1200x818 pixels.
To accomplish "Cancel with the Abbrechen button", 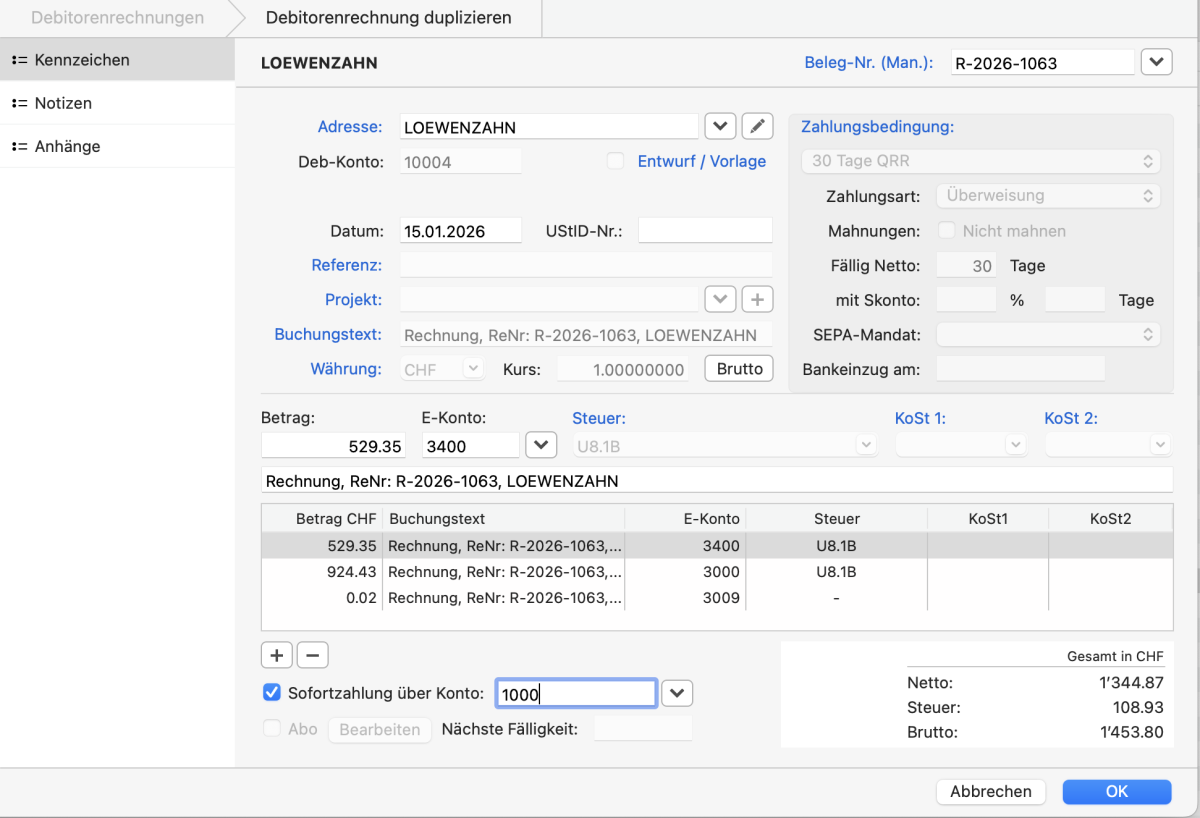I will coord(990,791).
